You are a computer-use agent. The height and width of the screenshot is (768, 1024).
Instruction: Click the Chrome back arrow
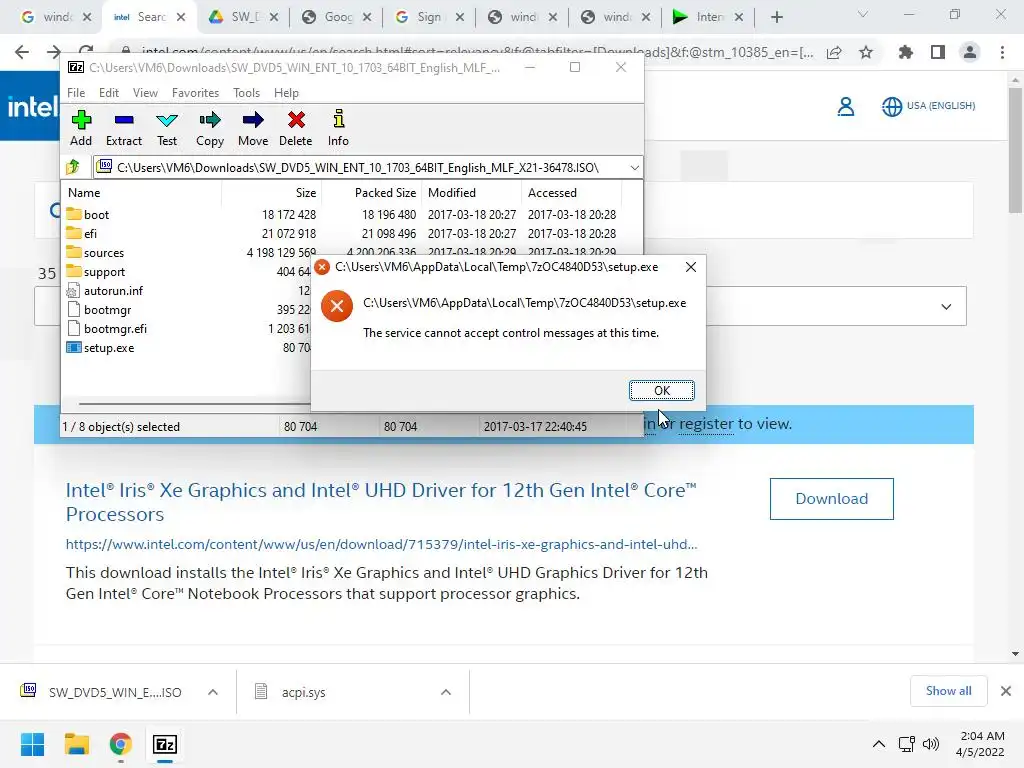pos(22,52)
